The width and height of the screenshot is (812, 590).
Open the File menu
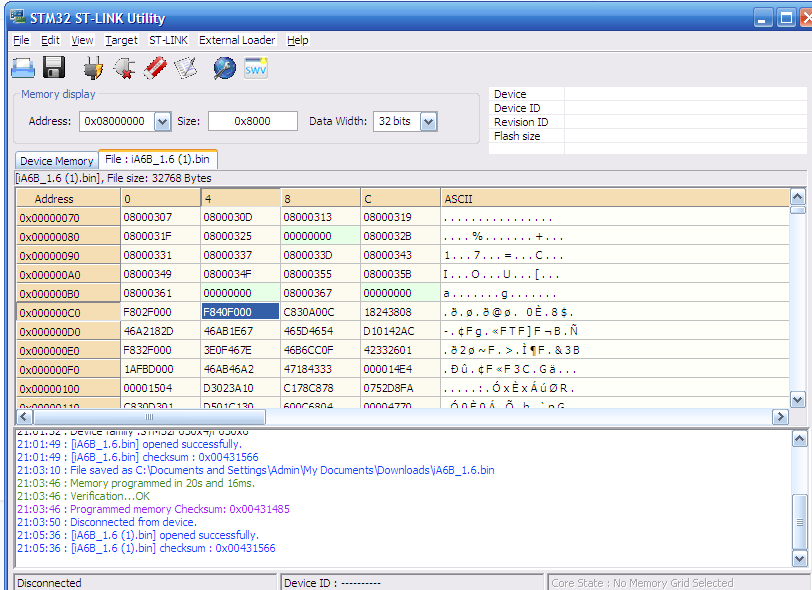(21, 40)
